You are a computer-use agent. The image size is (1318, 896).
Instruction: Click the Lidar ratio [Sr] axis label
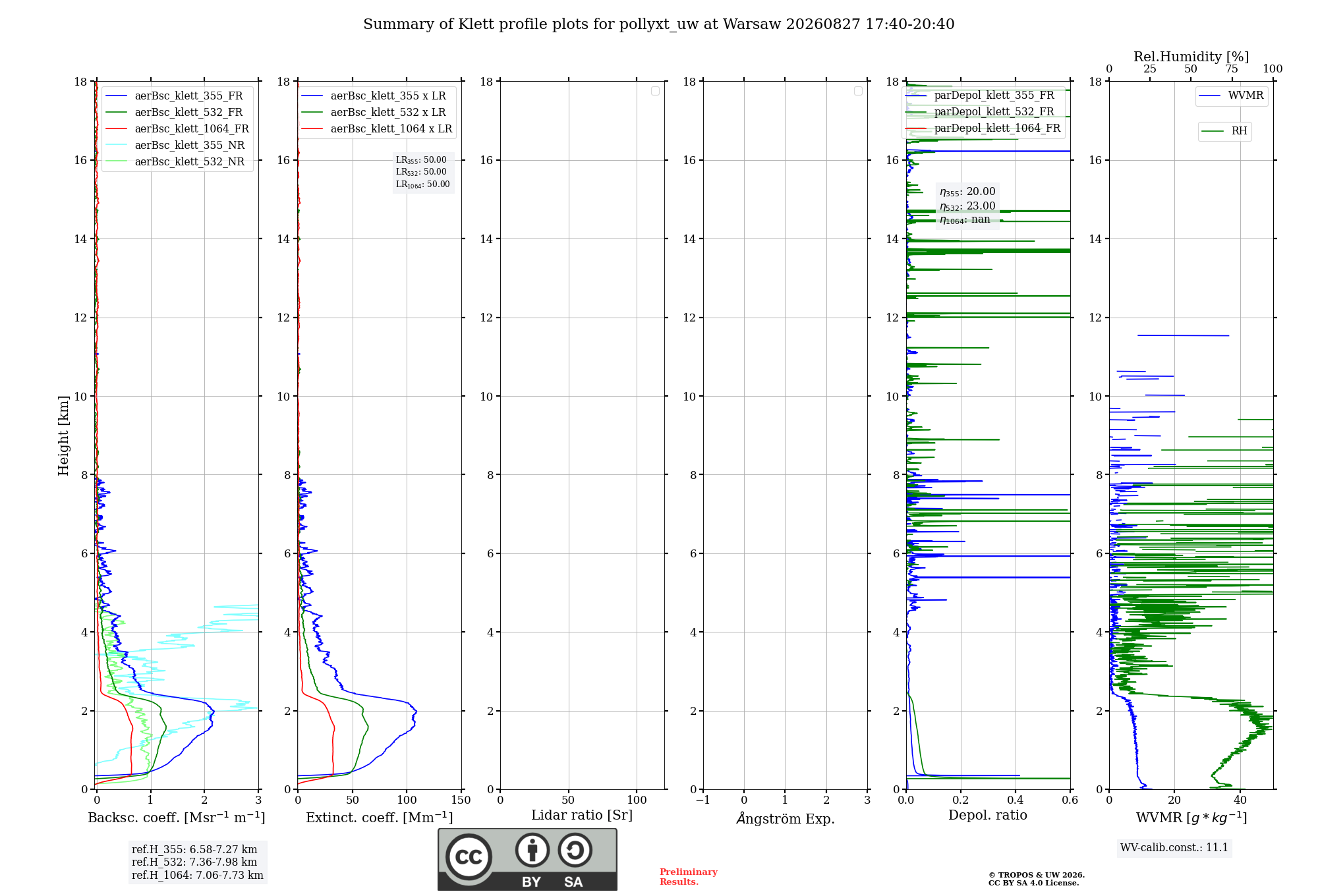pyautogui.click(x=582, y=816)
